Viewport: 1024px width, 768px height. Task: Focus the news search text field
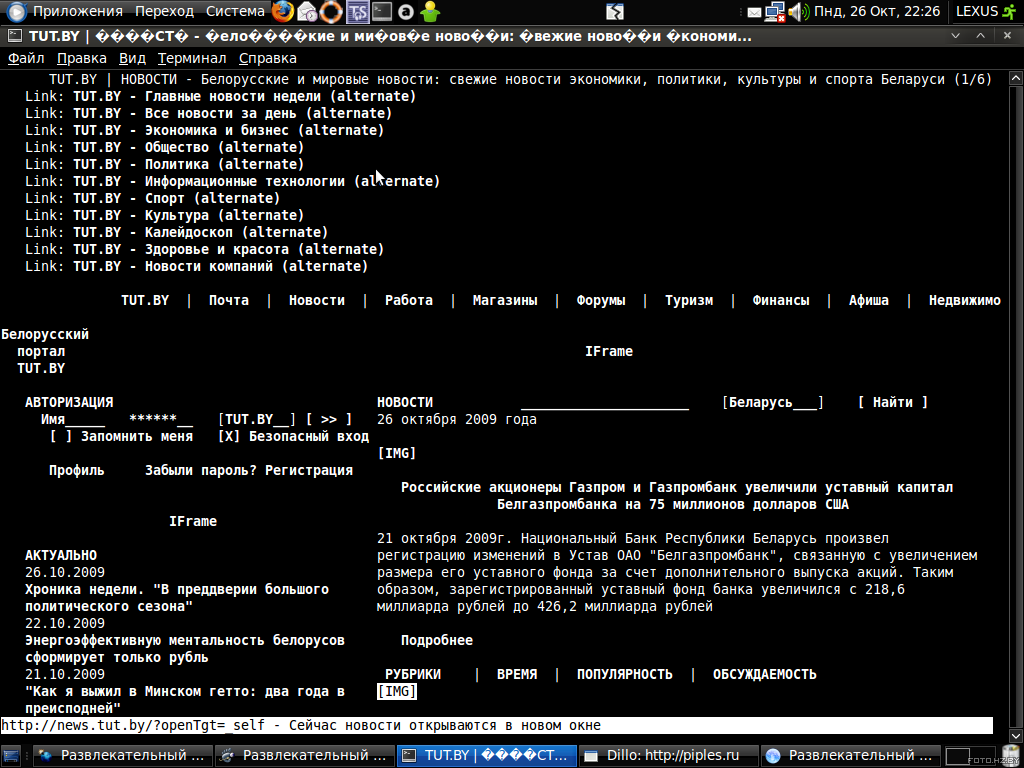[605, 402]
